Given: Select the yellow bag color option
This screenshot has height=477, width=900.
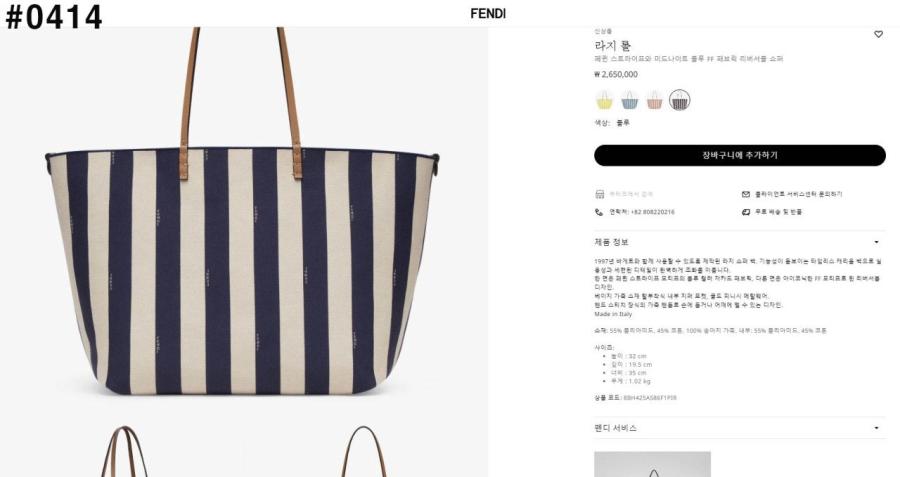Looking at the screenshot, I should [604, 100].
